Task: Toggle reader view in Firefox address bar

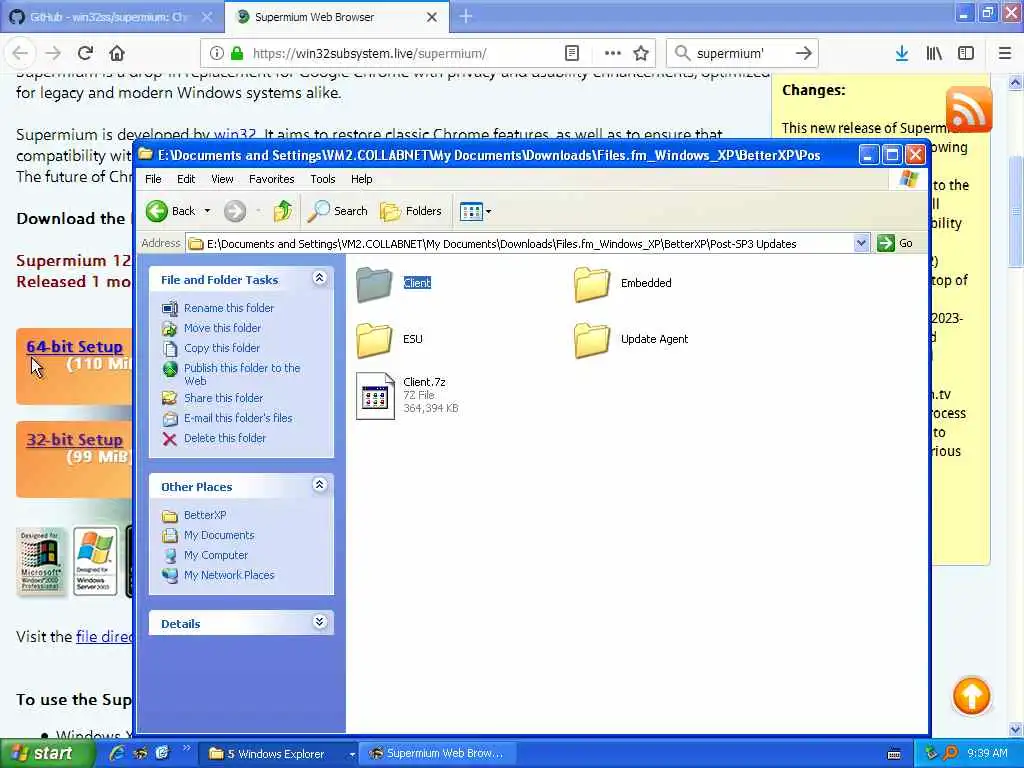Action: click(x=572, y=53)
